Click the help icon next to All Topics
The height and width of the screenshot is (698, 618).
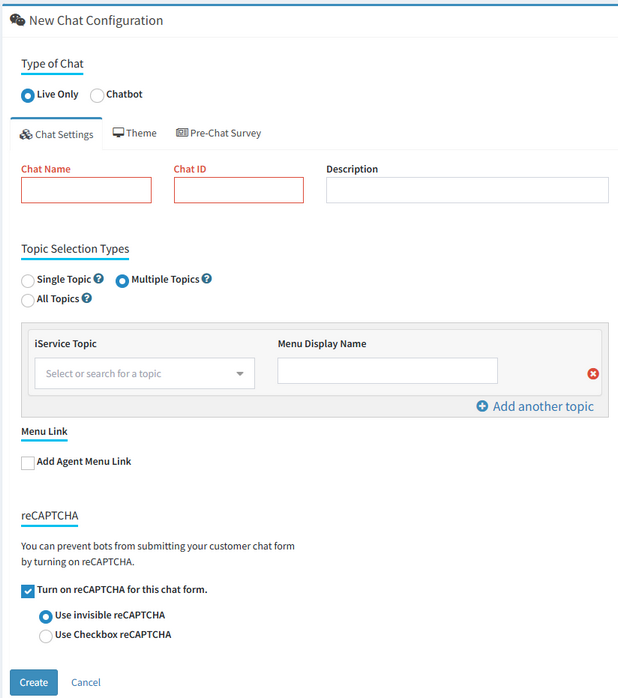(87, 298)
